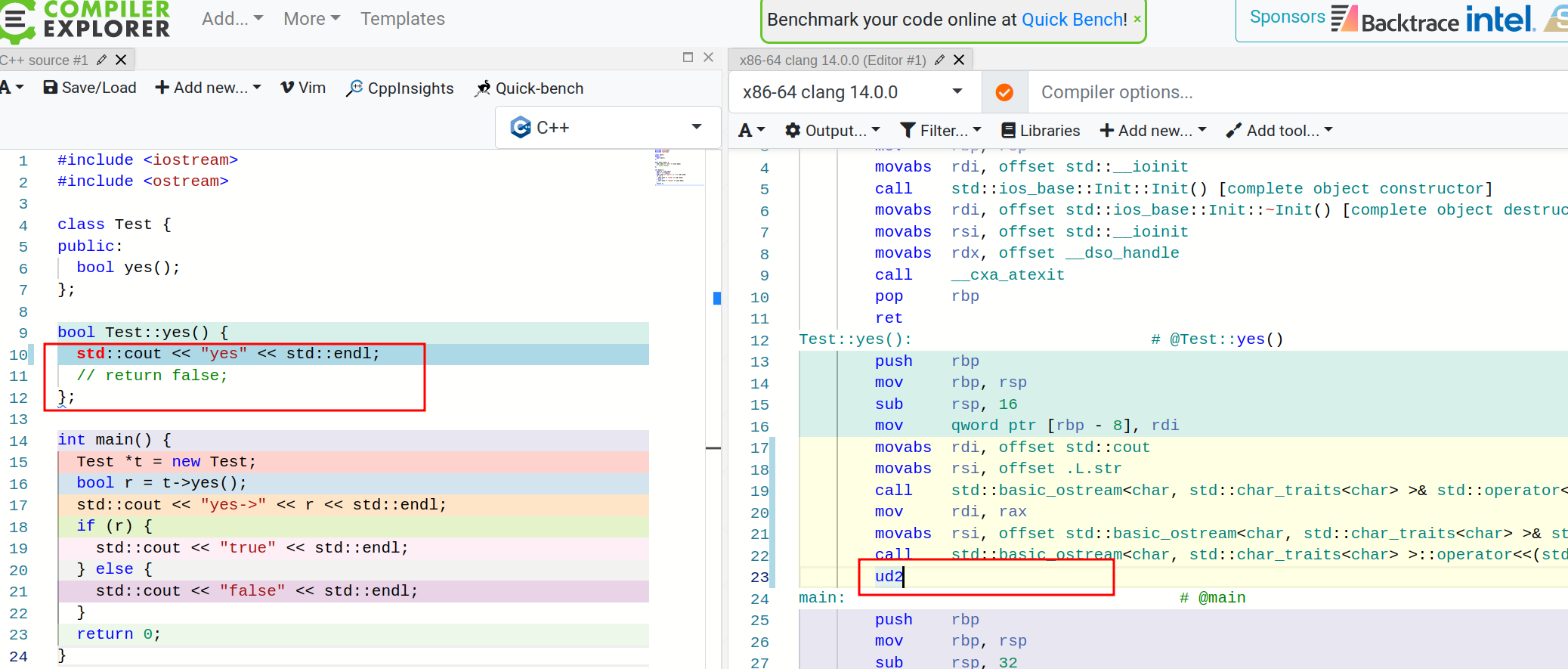
Task: Open source editor font size dropdown
Action: (x=12, y=88)
